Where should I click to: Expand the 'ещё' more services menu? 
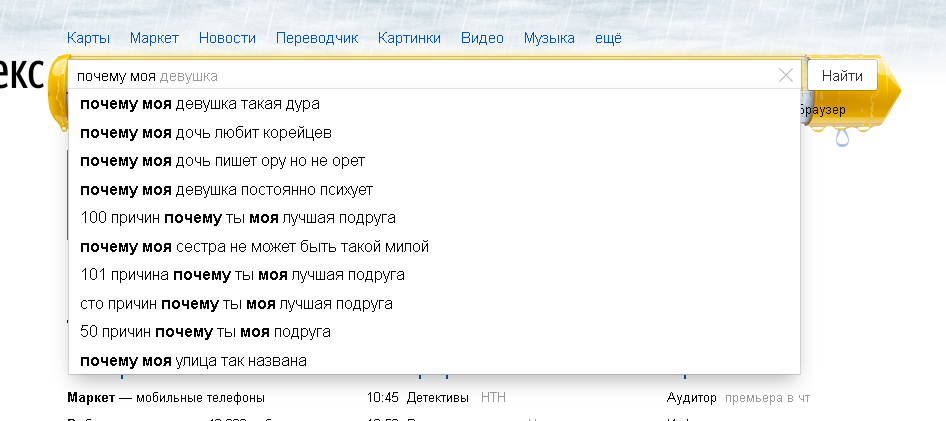tap(608, 38)
